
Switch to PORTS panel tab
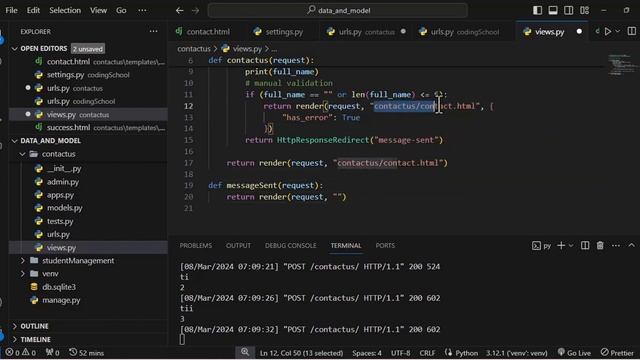pyautogui.click(x=385, y=246)
